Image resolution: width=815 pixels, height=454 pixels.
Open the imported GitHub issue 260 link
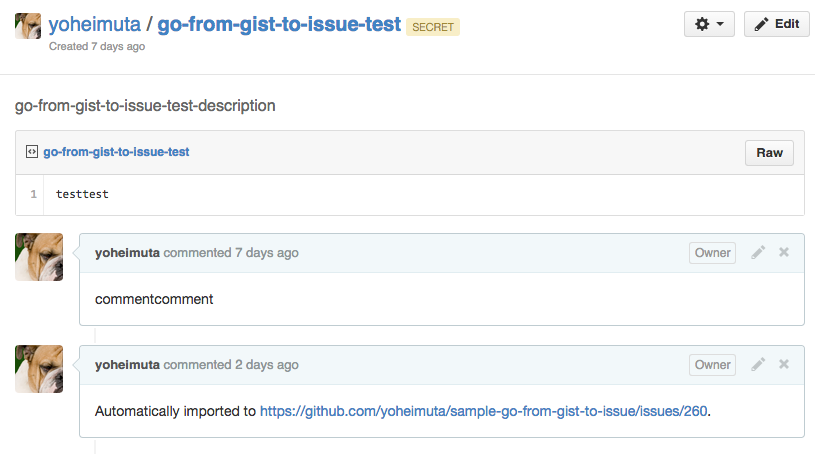484,411
